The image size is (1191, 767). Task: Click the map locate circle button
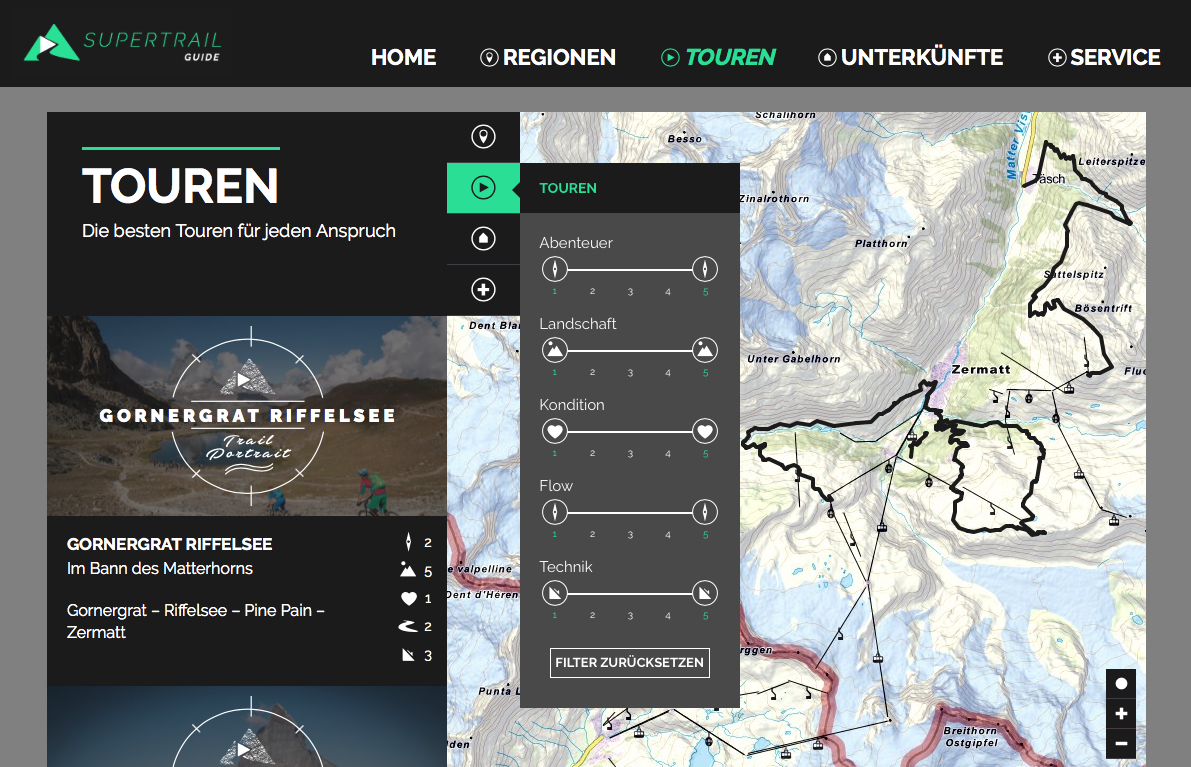tap(1121, 684)
